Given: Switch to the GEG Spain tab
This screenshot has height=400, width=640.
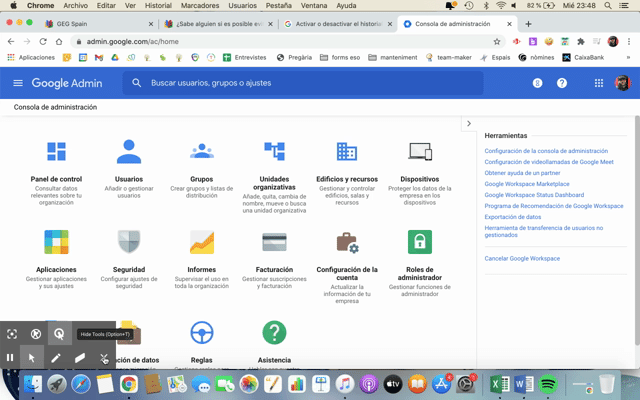Looking at the screenshot, I should pyautogui.click(x=99, y=24).
